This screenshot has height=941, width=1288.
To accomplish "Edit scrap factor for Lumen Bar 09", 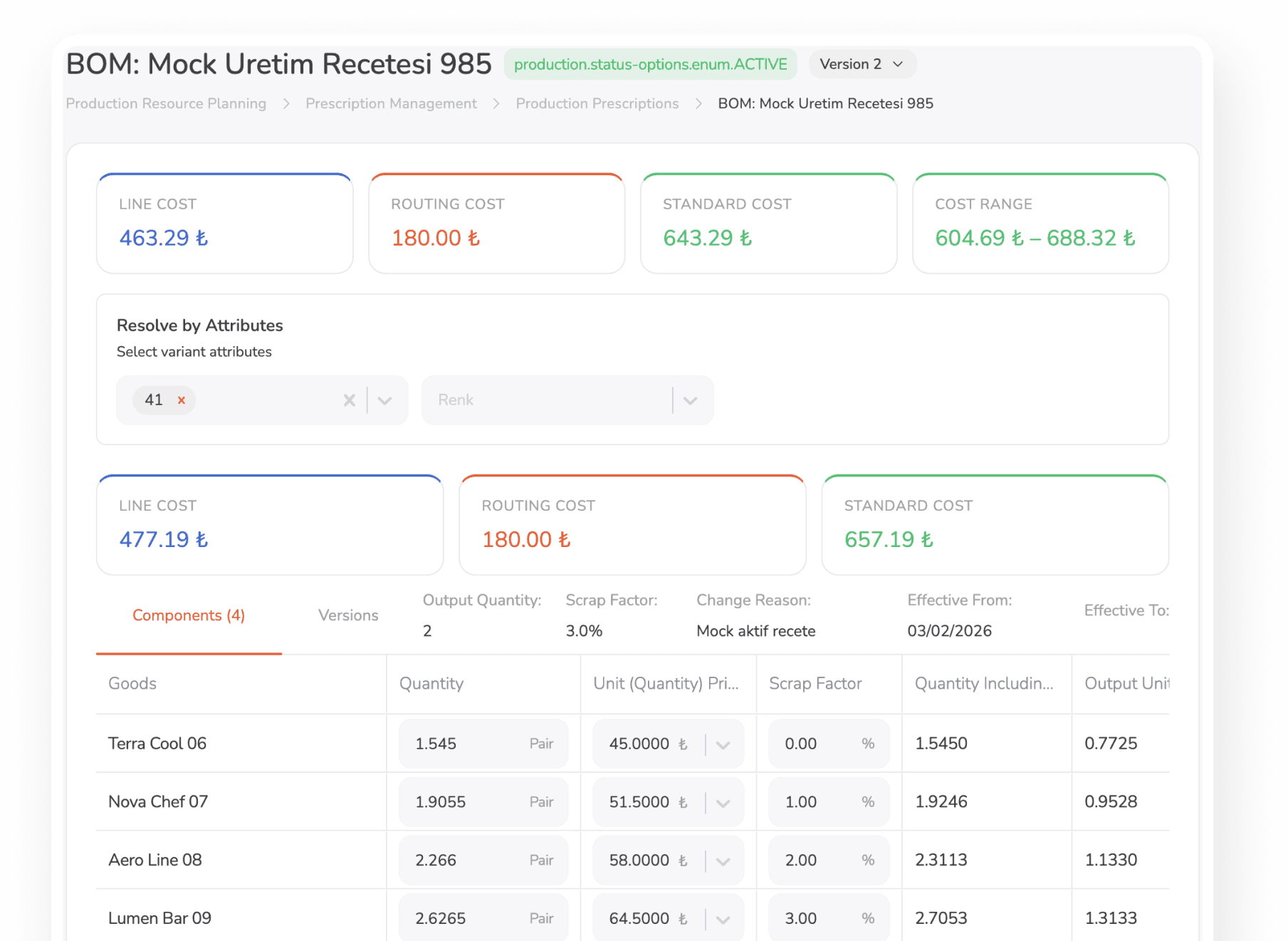I will [x=829, y=917].
